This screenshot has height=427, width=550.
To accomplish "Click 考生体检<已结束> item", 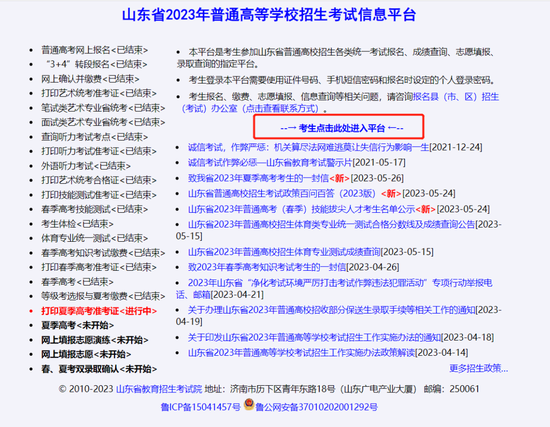I will tap(77, 224).
